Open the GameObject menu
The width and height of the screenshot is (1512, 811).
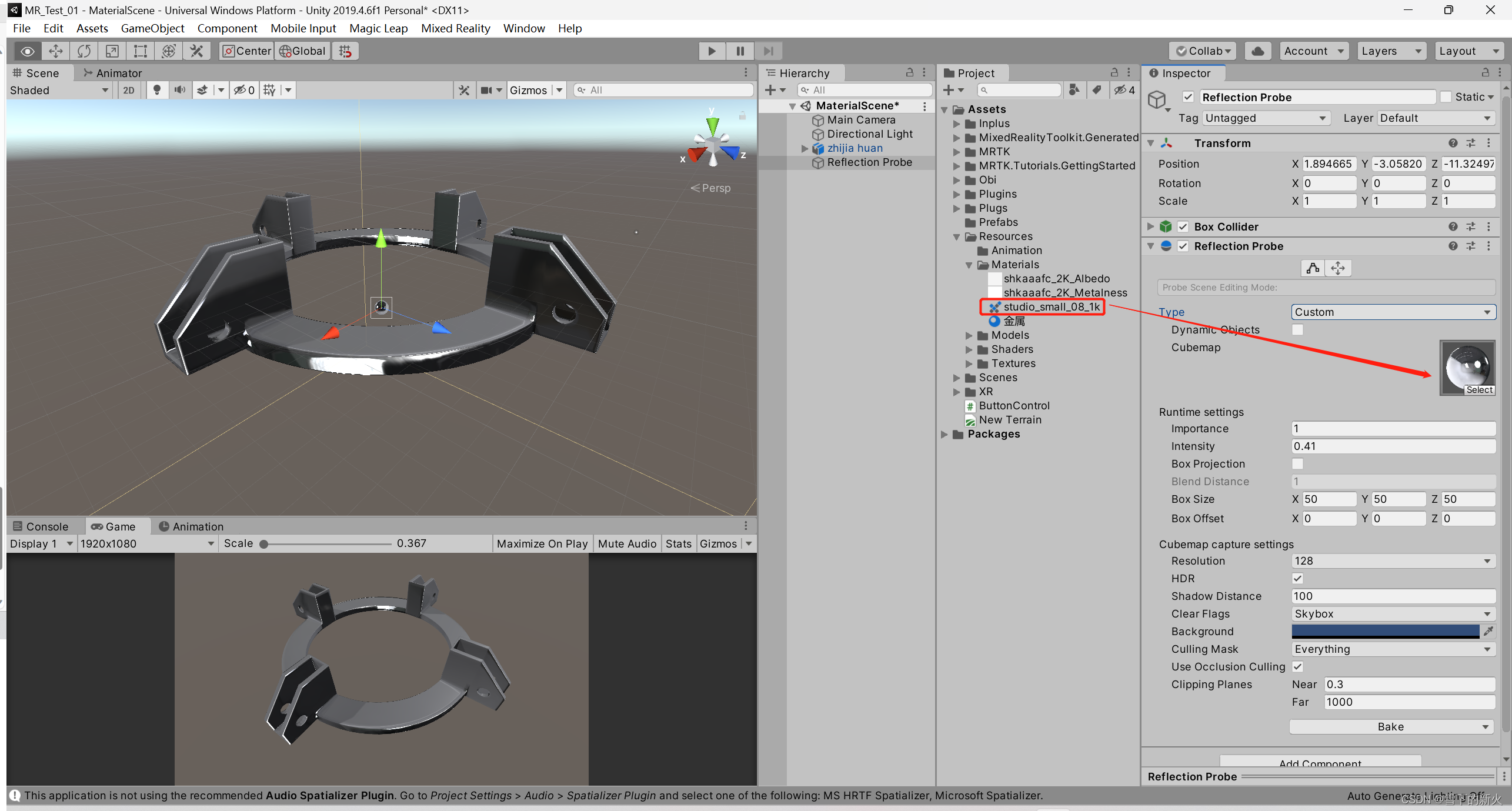[x=152, y=28]
